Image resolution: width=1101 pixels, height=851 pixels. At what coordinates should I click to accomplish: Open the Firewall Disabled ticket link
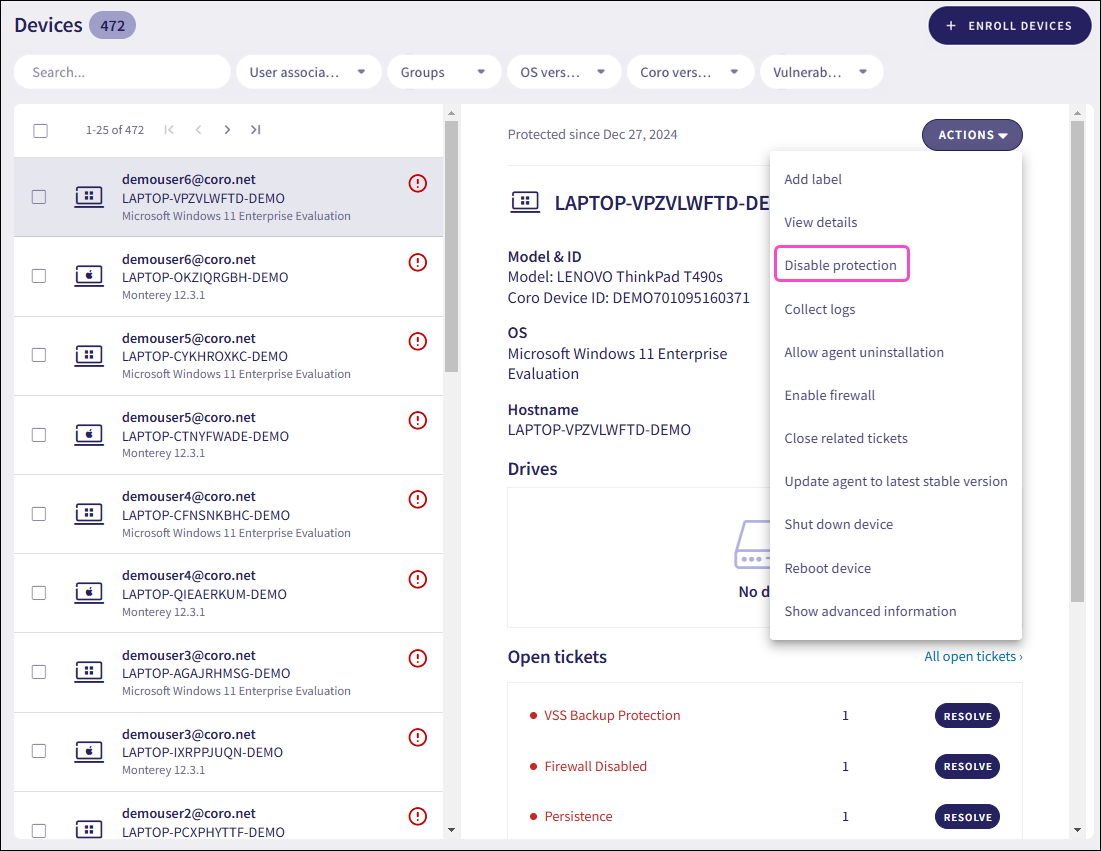click(x=595, y=766)
